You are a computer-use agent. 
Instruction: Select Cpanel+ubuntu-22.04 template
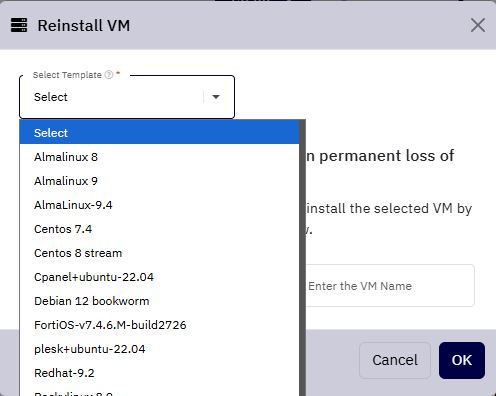159,277
